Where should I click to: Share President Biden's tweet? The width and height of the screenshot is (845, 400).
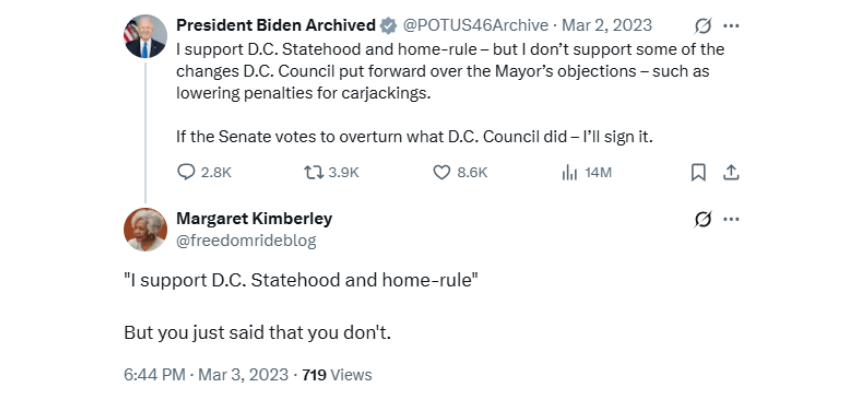[x=731, y=172]
